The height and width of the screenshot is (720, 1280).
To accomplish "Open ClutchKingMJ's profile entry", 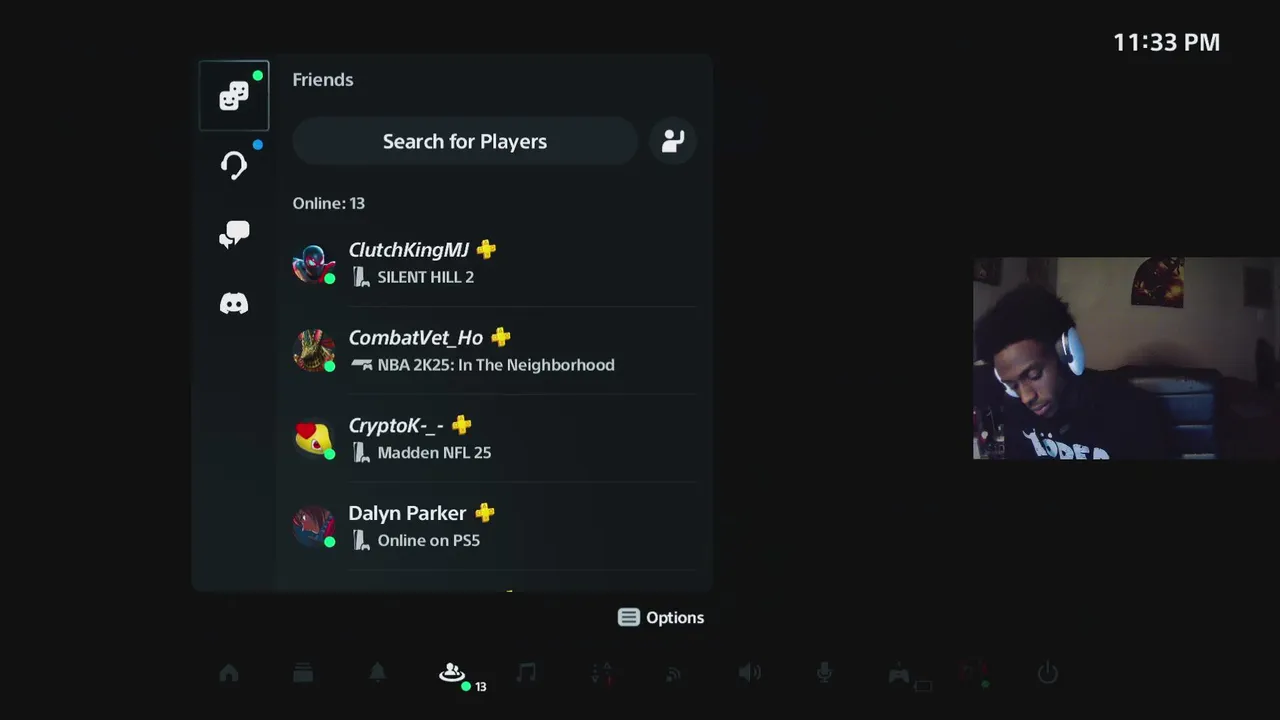I will tap(494, 263).
